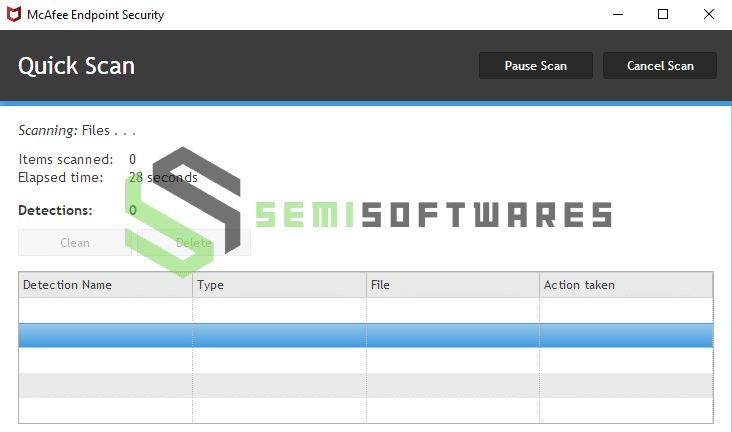Click the 'Scanning: Files . . .' status text
This screenshot has height=432, width=732.
pos(77,130)
